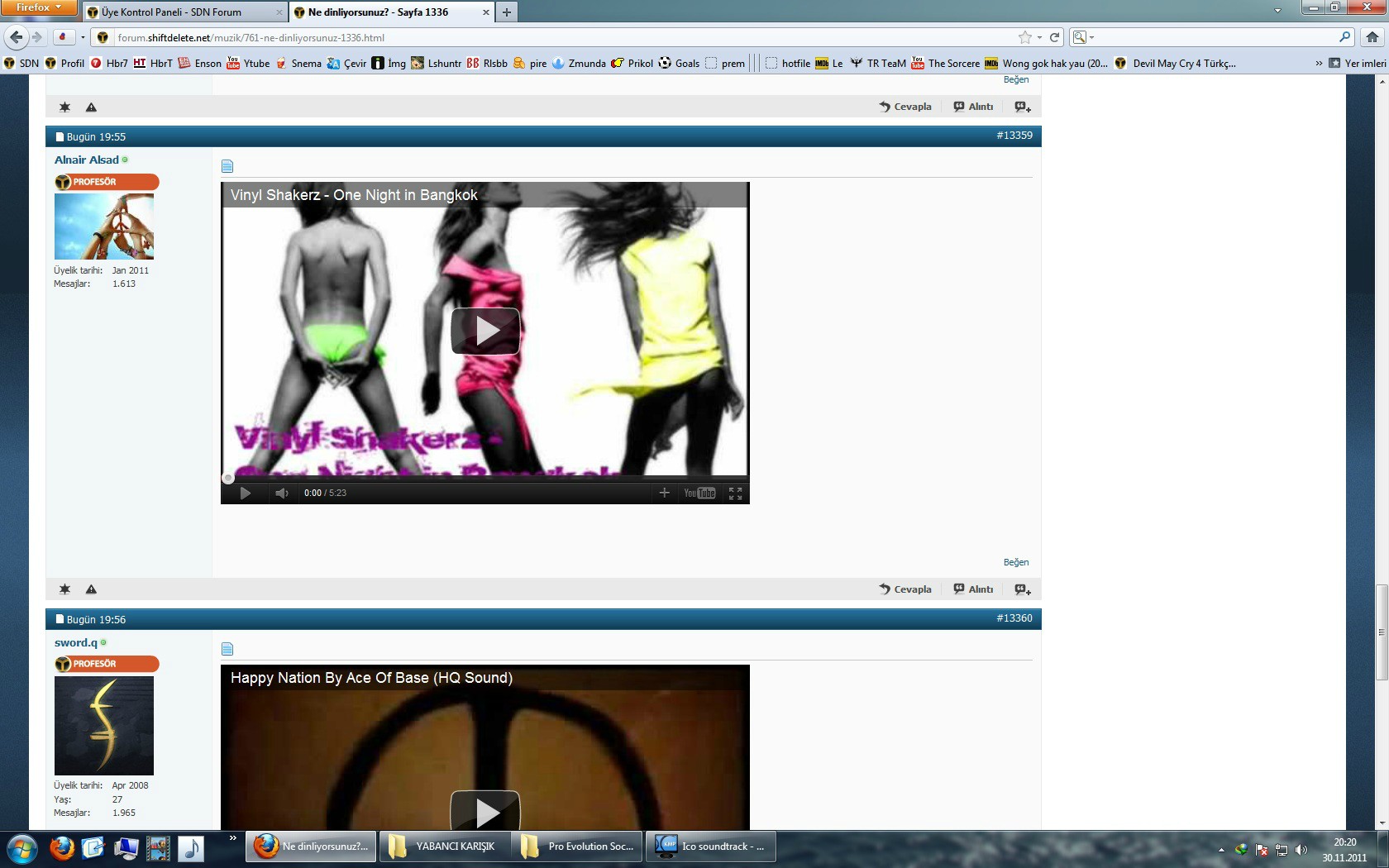Open the Firefox application menu

(x=38, y=7)
